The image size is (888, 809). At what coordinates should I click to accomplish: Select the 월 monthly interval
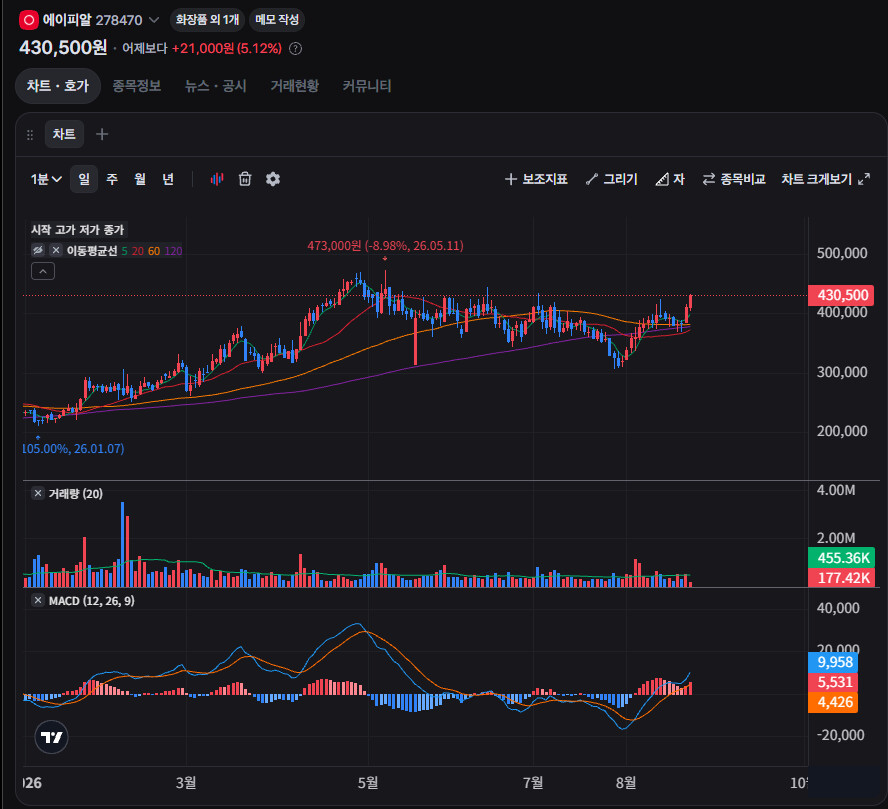tap(140, 179)
